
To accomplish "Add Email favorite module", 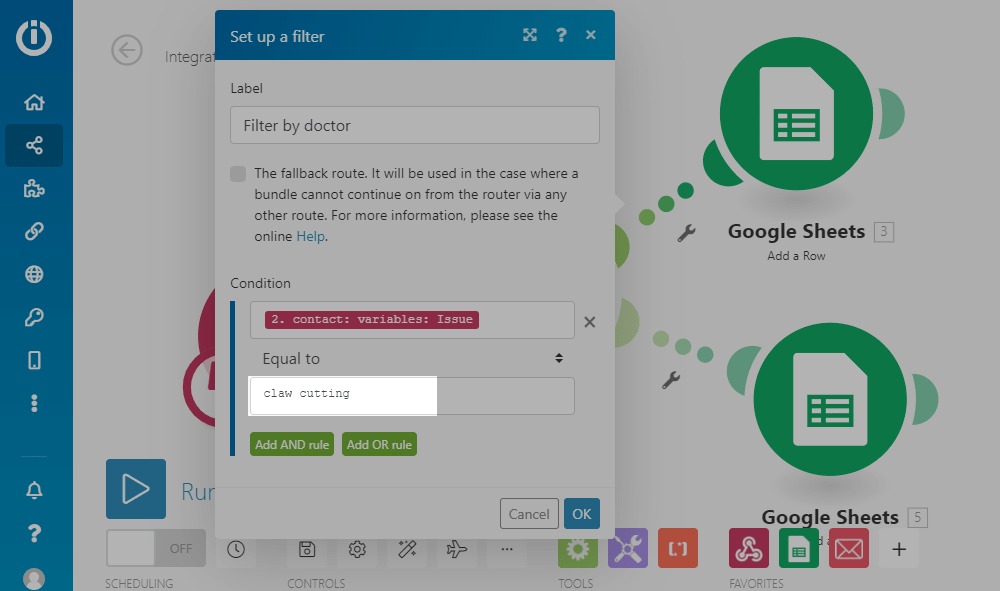I will coord(849,548).
